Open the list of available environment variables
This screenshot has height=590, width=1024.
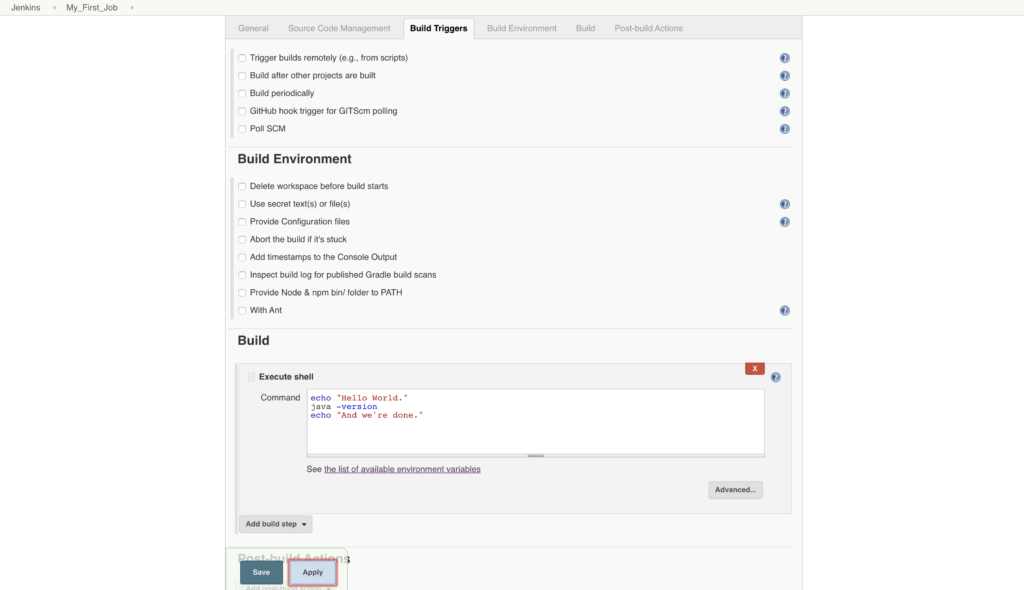click(402, 469)
